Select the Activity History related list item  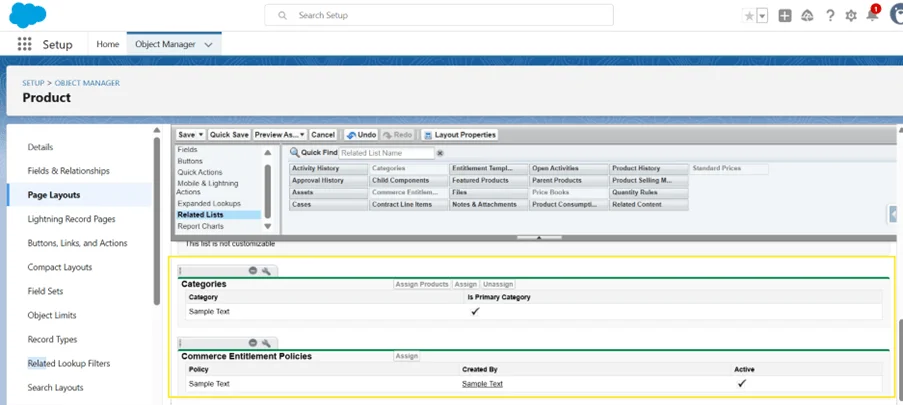(x=328, y=168)
